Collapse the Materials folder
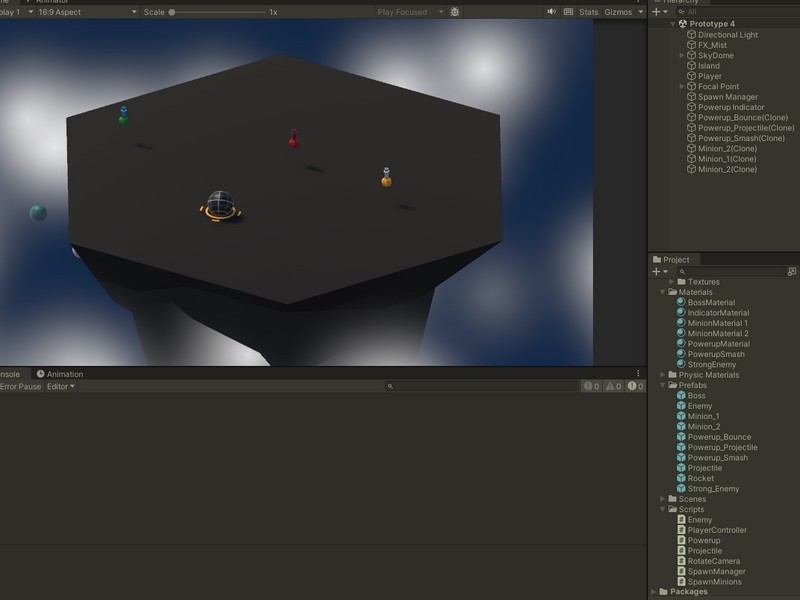800x600 pixels. tap(662, 292)
